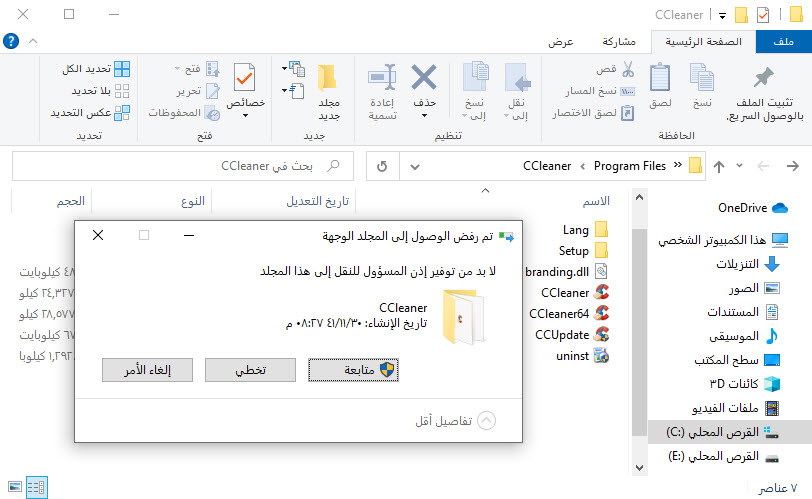Image resolution: width=812 pixels, height=499 pixels.
Task: Click Select all (تحديد الكل)
Action: pyautogui.click(x=96, y=69)
